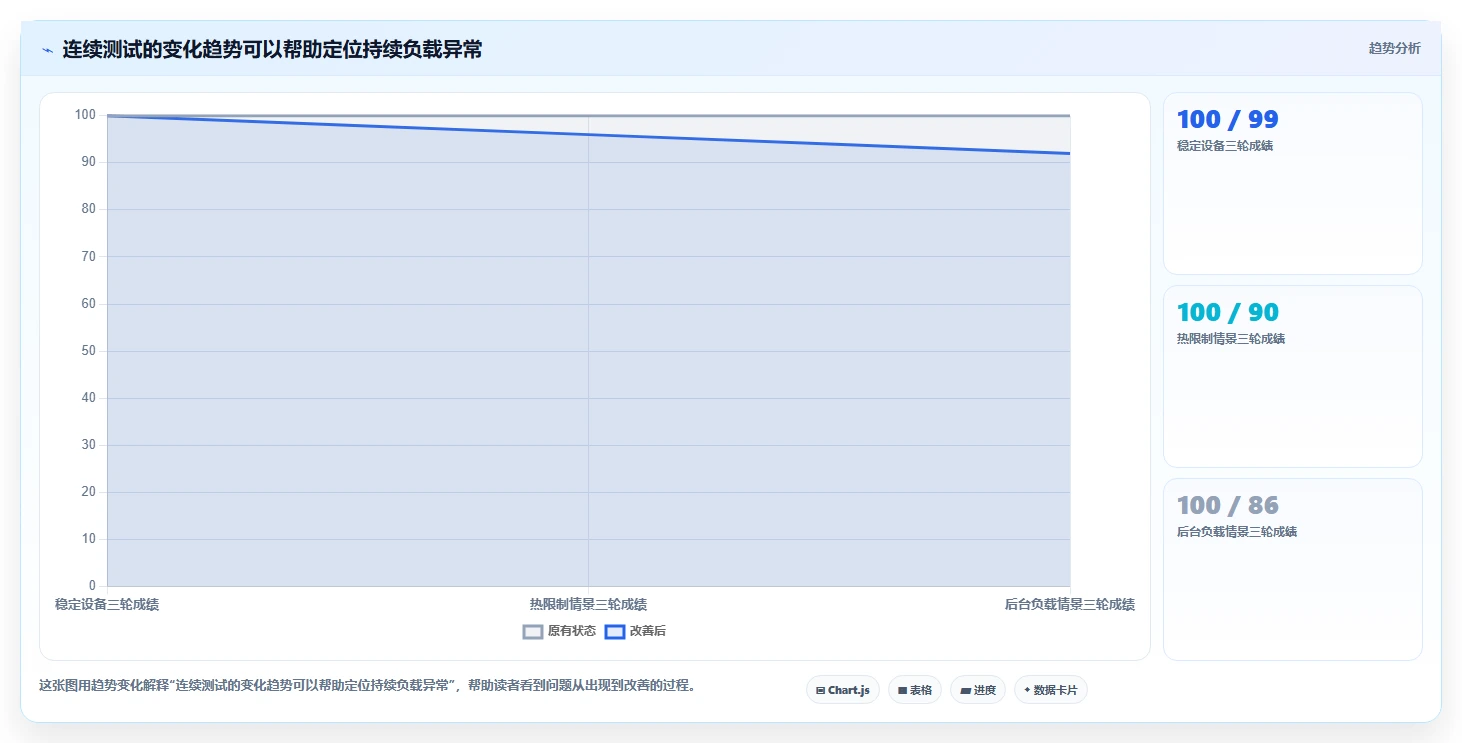Click the 趋势分析 label in the header

click(1394, 48)
